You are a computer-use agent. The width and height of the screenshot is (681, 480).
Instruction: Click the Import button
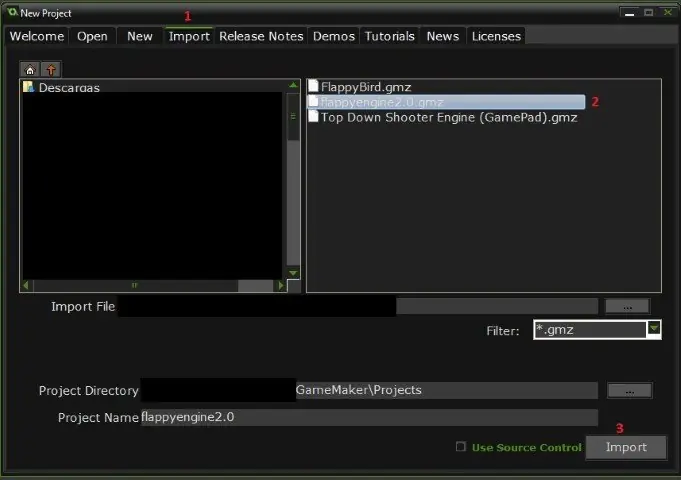pyautogui.click(x=626, y=447)
